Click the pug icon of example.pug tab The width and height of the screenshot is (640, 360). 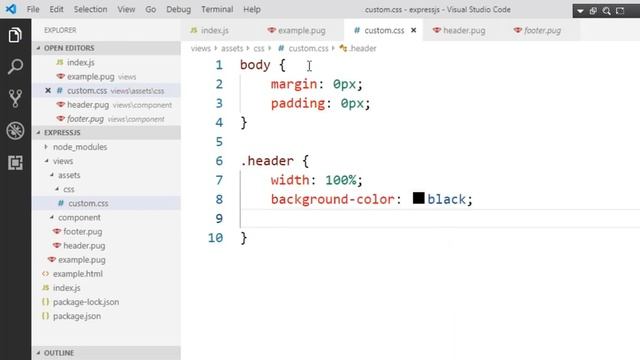[271, 30]
